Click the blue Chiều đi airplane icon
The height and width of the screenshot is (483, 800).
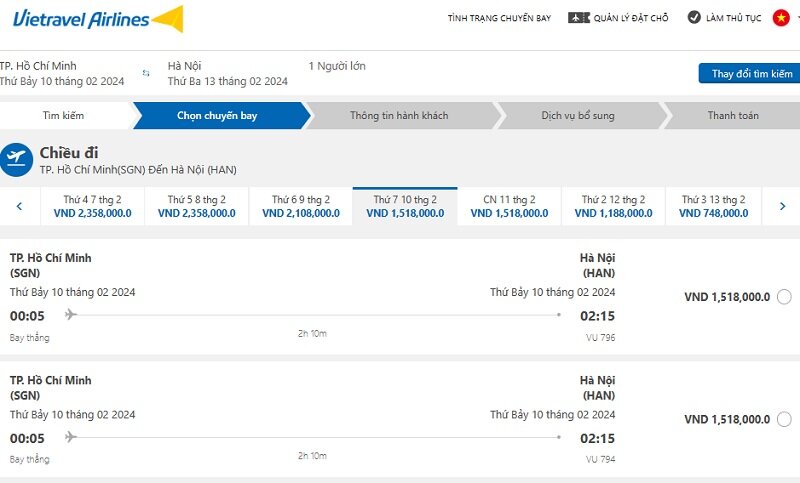tap(17, 159)
